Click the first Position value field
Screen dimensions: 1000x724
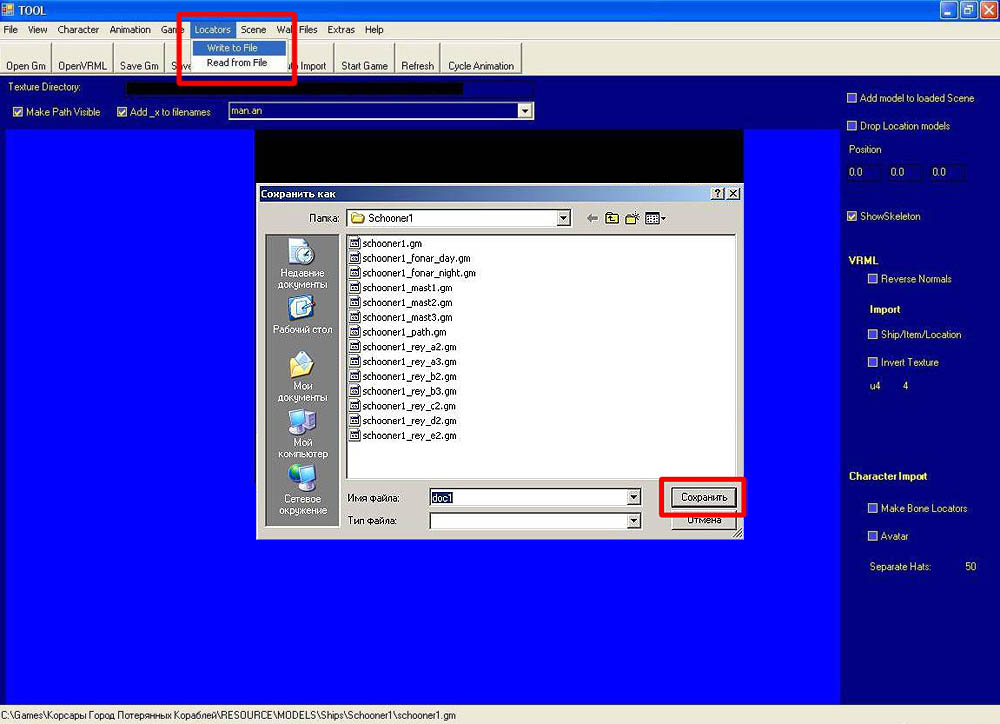[x=865, y=172]
